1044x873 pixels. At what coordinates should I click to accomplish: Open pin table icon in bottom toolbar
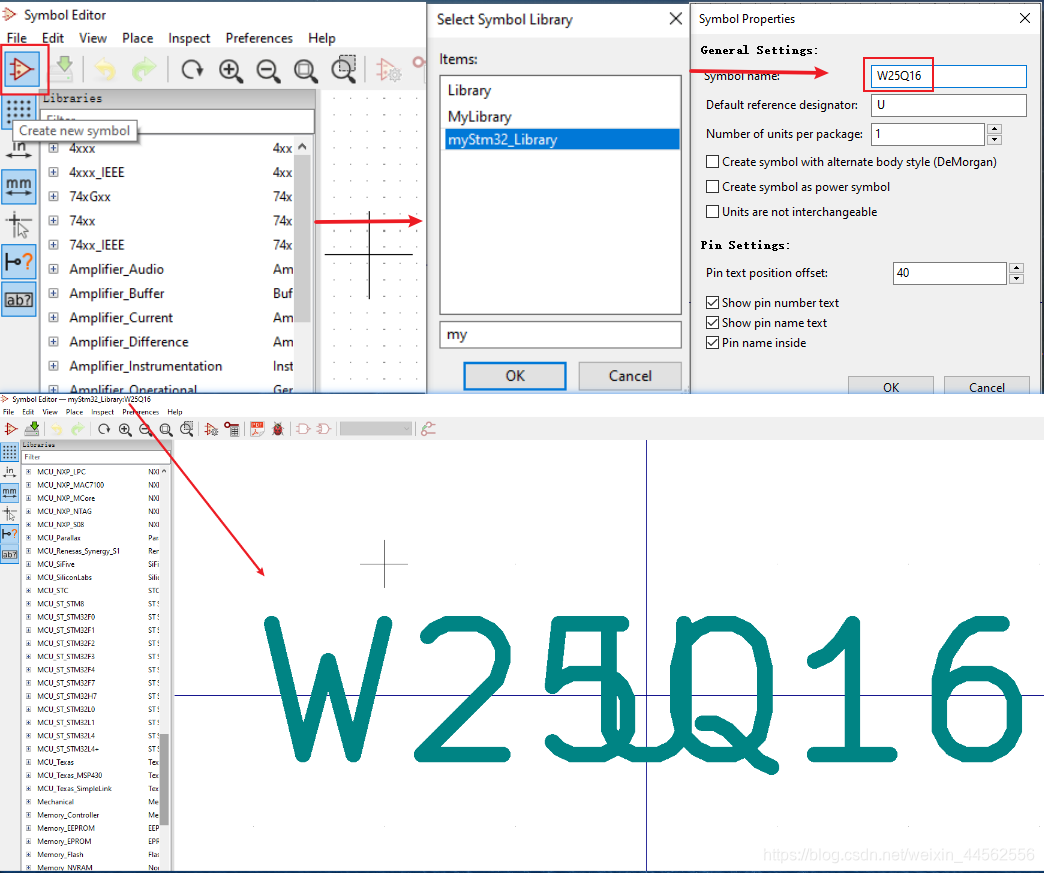click(232, 430)
